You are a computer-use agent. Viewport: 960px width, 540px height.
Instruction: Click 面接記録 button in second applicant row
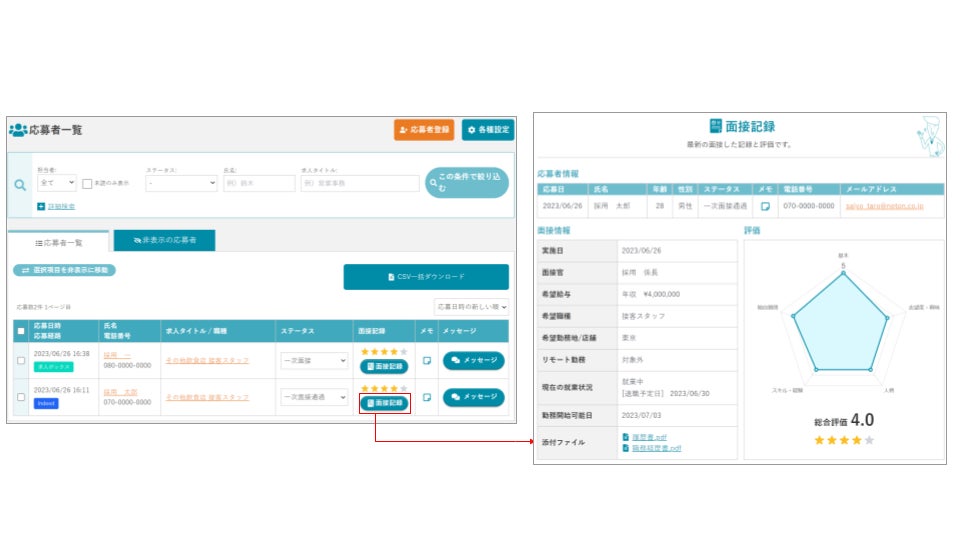[x=384, y=403]
